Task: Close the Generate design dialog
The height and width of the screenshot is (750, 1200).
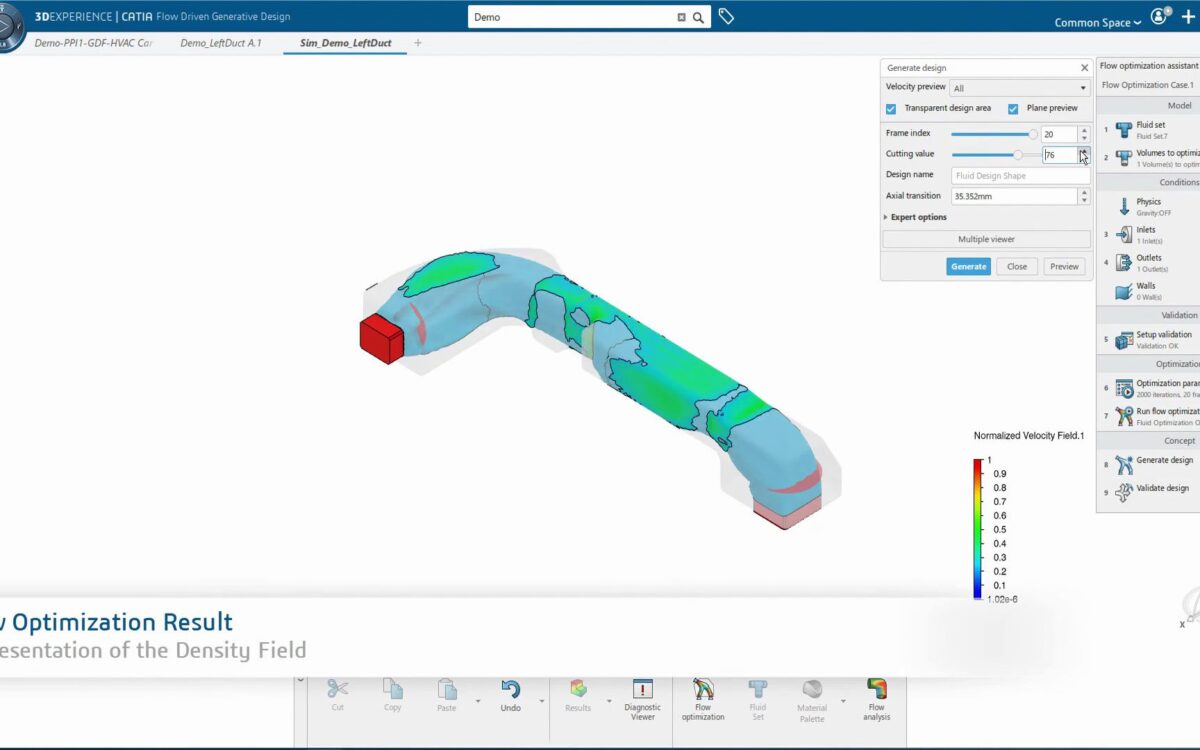Action: (x=1084, y=68)
